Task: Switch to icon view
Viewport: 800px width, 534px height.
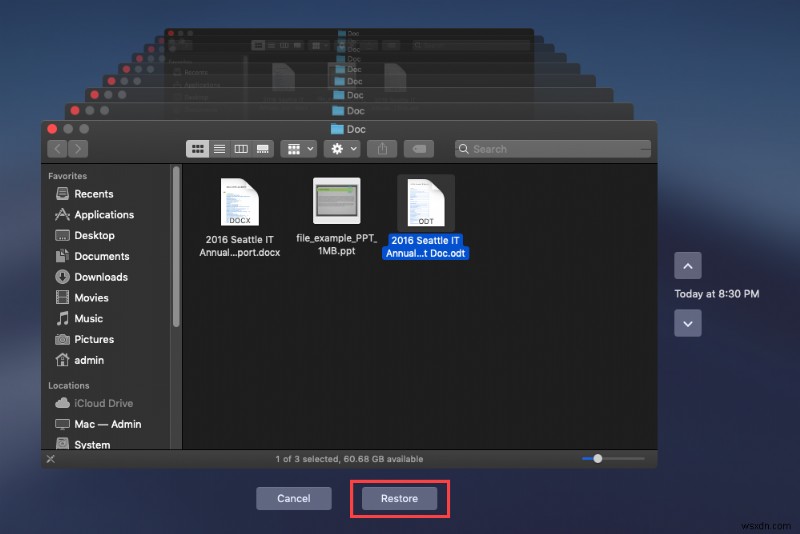Action: [197, 149]
